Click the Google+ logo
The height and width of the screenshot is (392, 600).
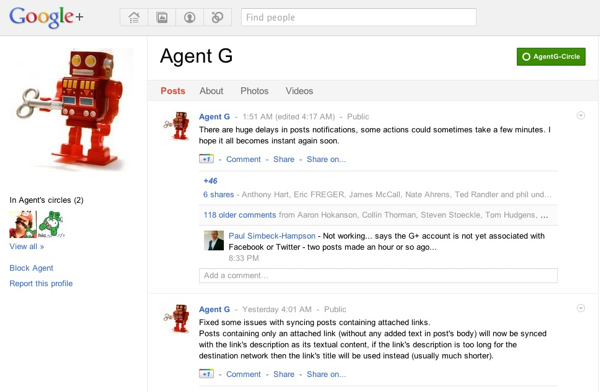click(x=46, y=17)
